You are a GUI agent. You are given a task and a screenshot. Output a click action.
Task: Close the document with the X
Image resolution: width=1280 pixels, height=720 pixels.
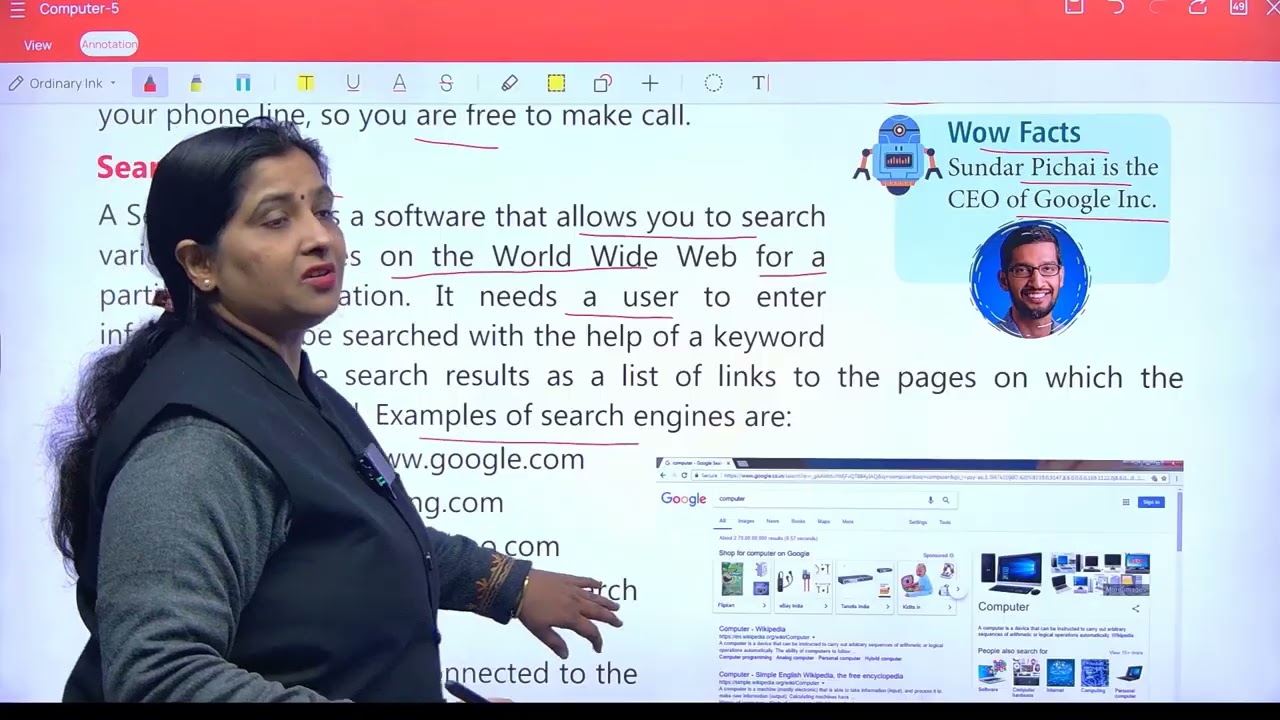tap(1273, 7)
